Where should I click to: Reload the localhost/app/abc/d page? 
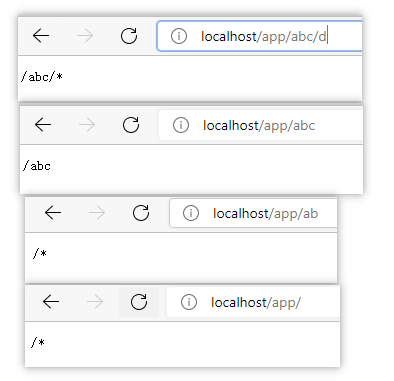129,36
